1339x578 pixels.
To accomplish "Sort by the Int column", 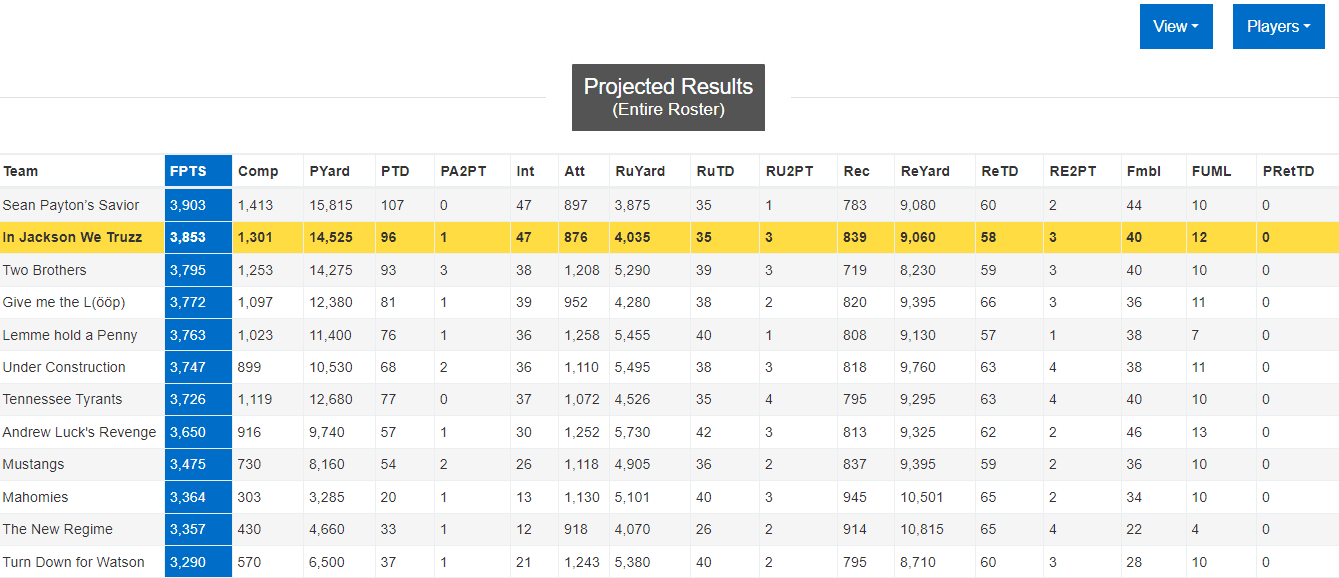I will [525, 171].
